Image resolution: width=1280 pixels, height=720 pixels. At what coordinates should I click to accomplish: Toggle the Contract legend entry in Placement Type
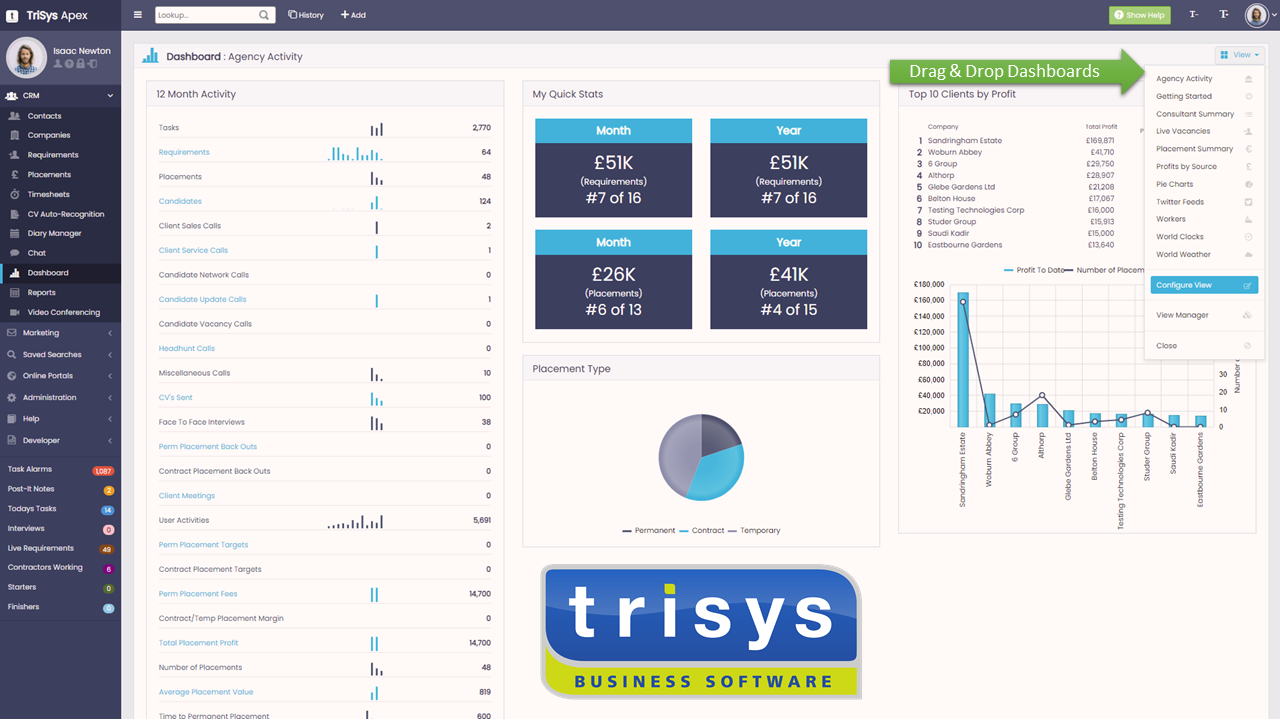(702, 530)
